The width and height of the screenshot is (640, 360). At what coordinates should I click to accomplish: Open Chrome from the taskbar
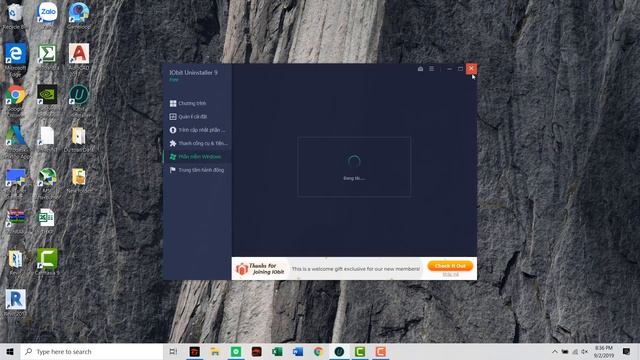(x=319, y=351)
